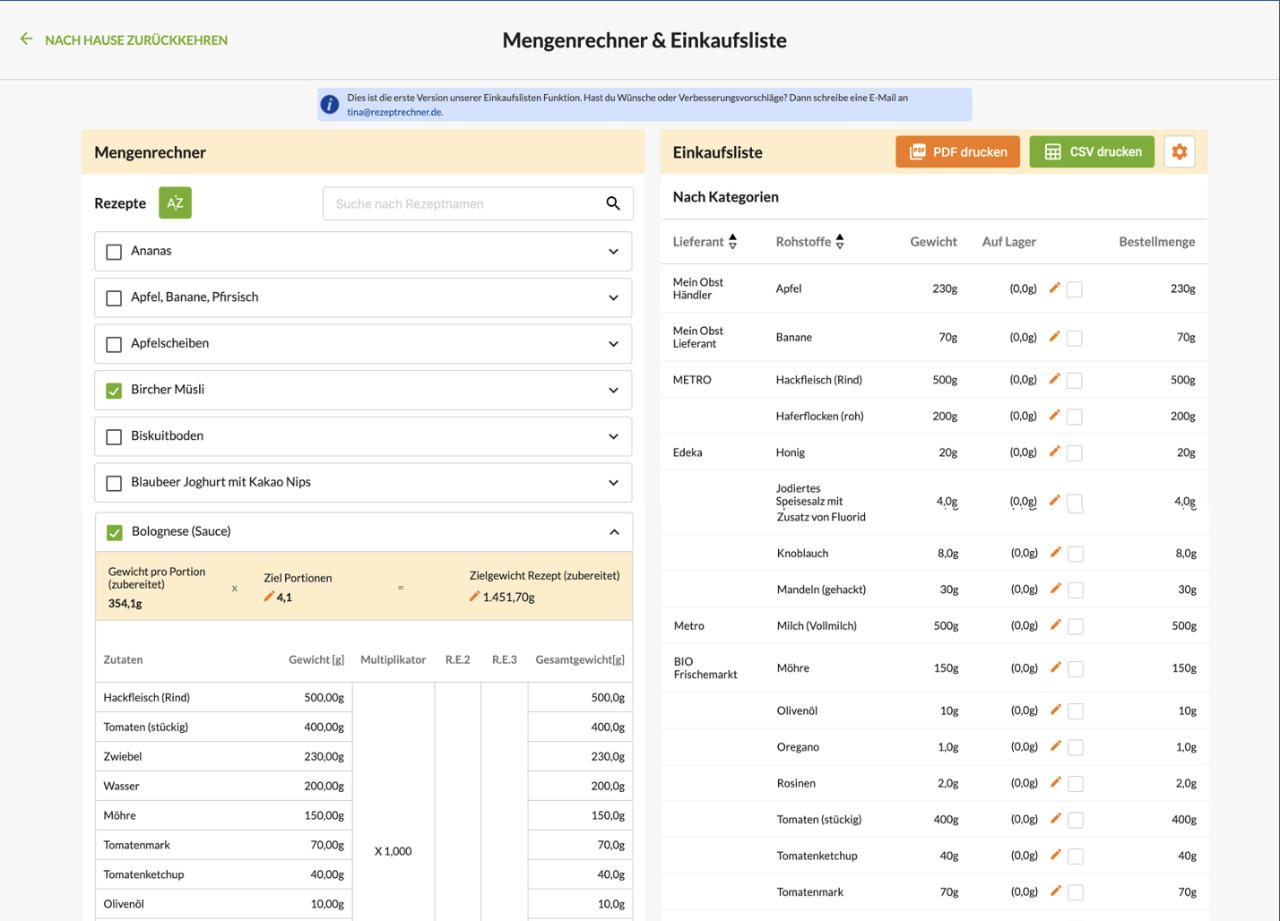Check the Bestellmenge box for Honig
1280x921 pixels.
click(1075, 452)
